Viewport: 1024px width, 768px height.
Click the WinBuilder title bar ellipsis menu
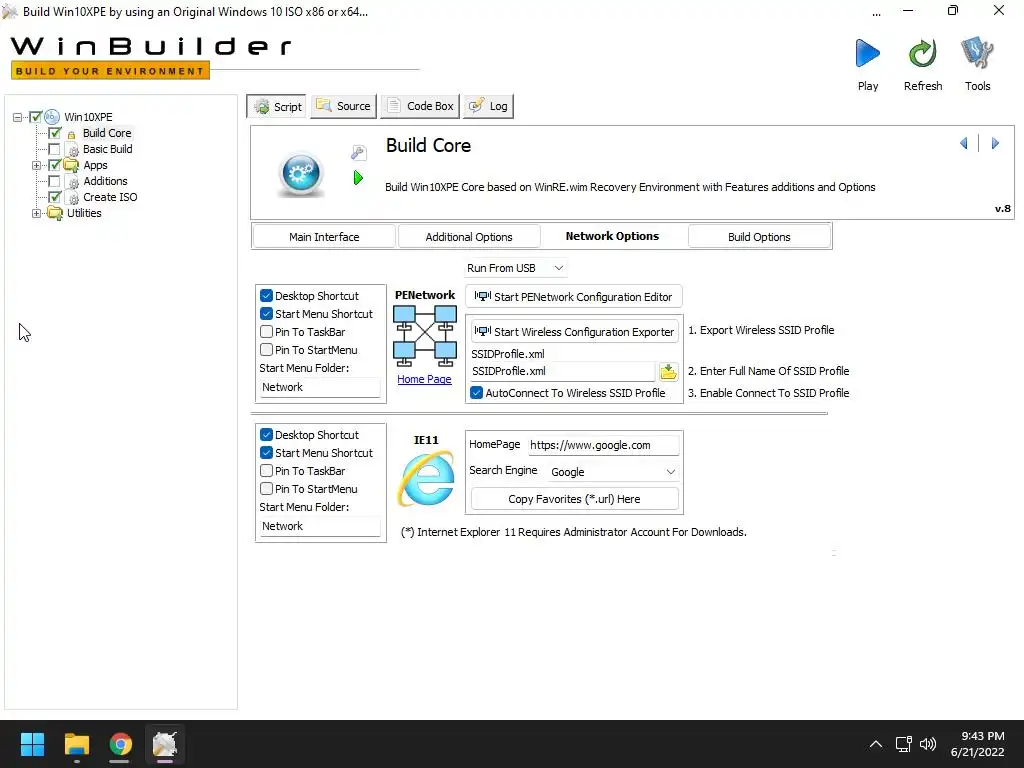click(x=876, y=13)
